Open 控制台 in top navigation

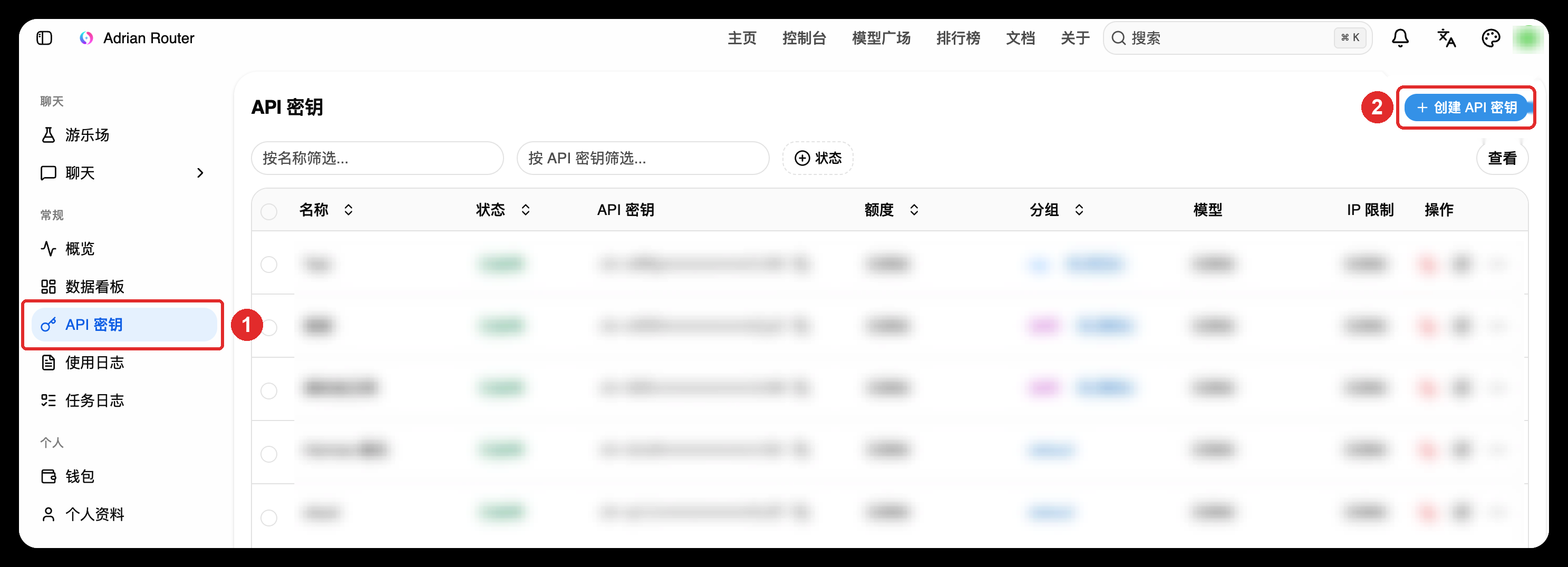click(804, 38)
